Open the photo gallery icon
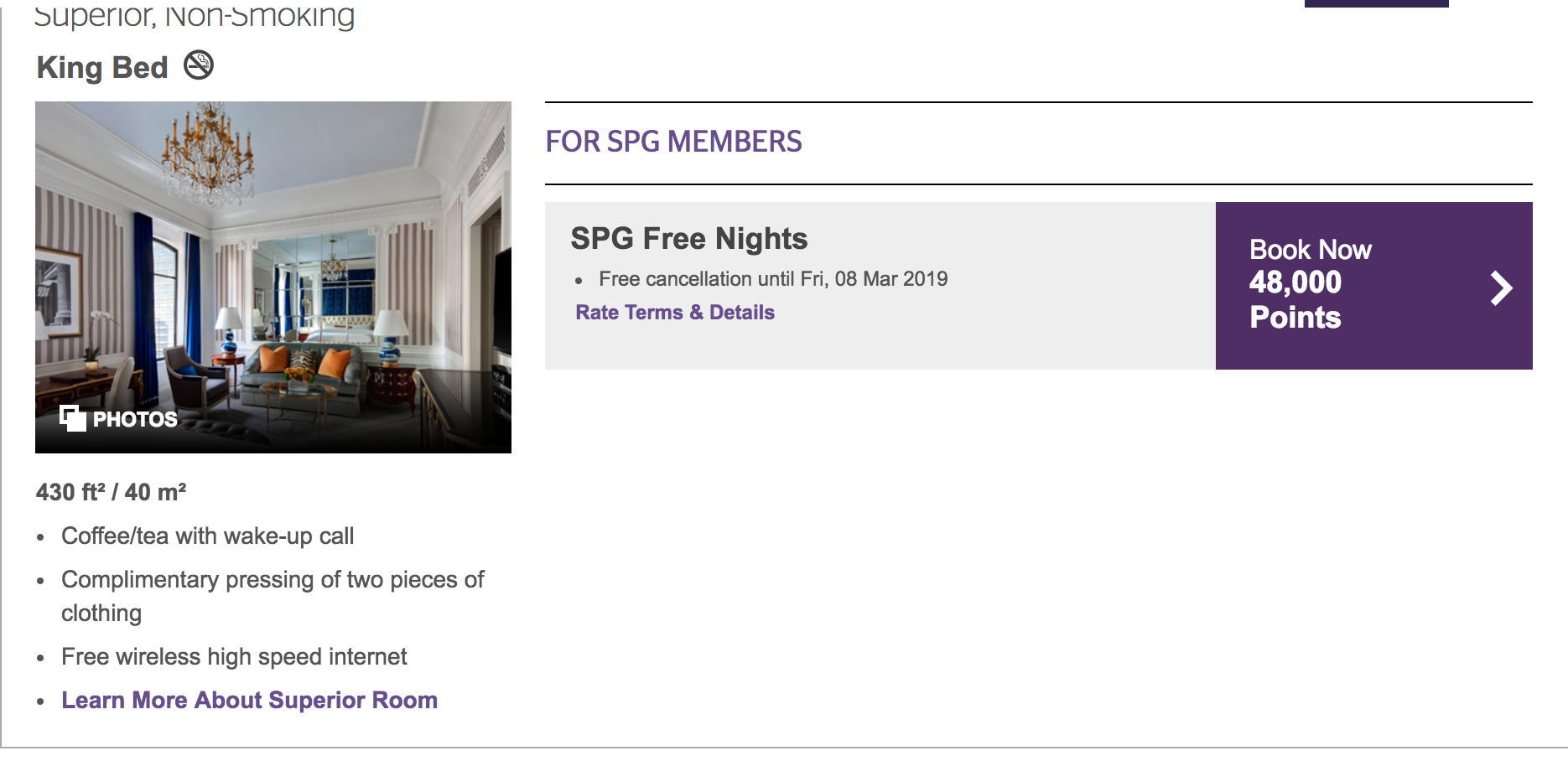This screenshot has width=1568, height=761. click(73, 417)
